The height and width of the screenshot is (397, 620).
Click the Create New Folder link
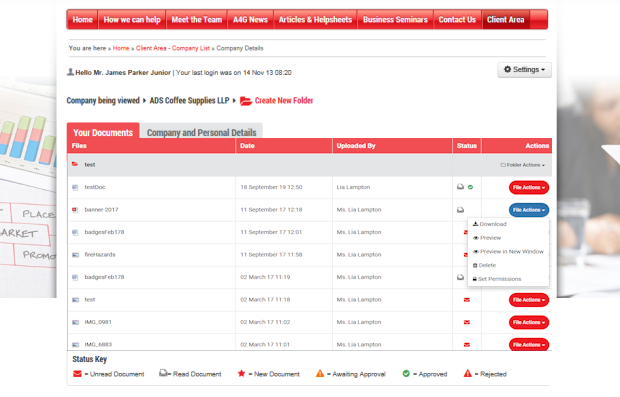284,101
